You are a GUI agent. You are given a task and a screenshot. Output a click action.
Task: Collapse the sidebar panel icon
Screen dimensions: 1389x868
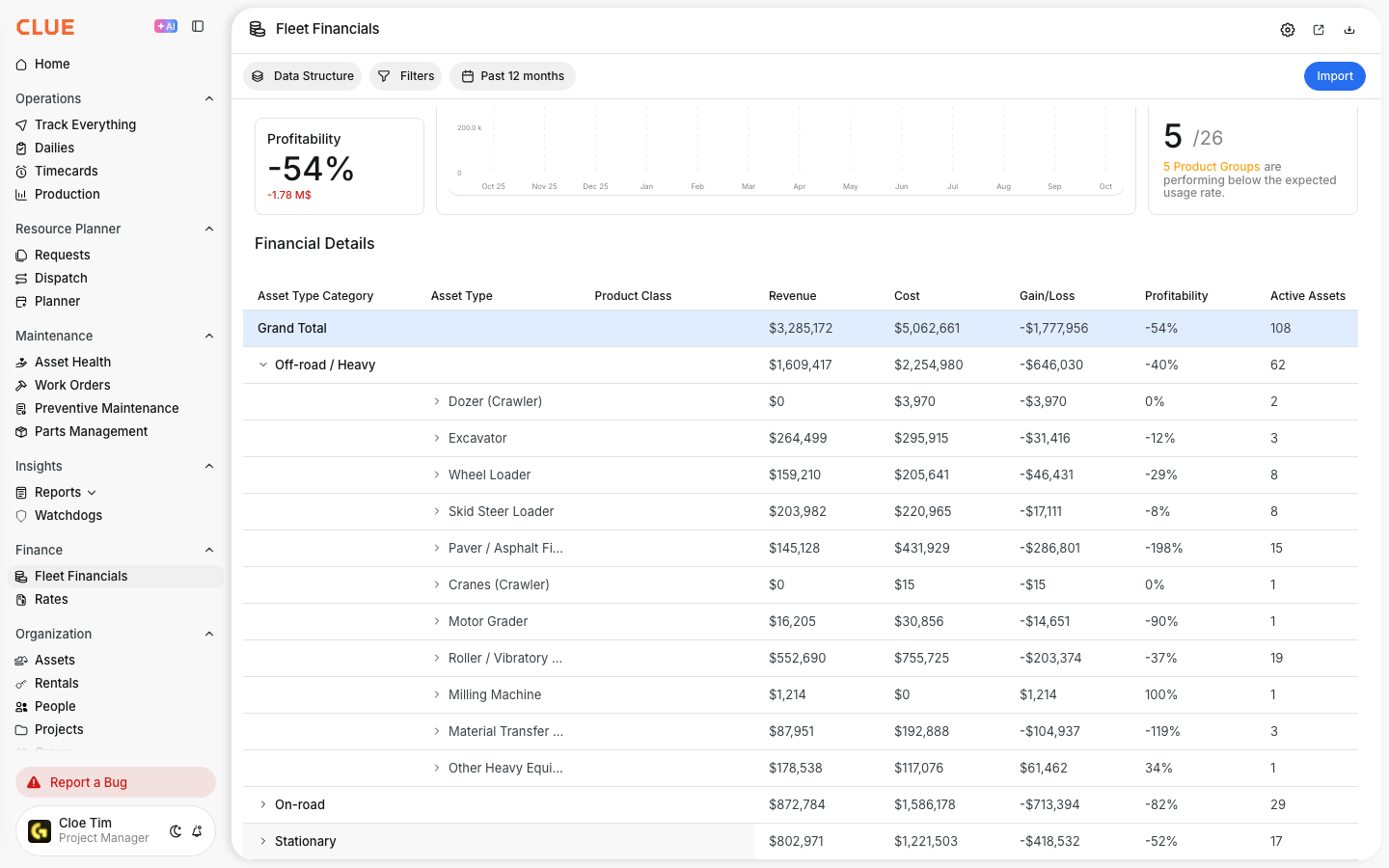[198, 27]
